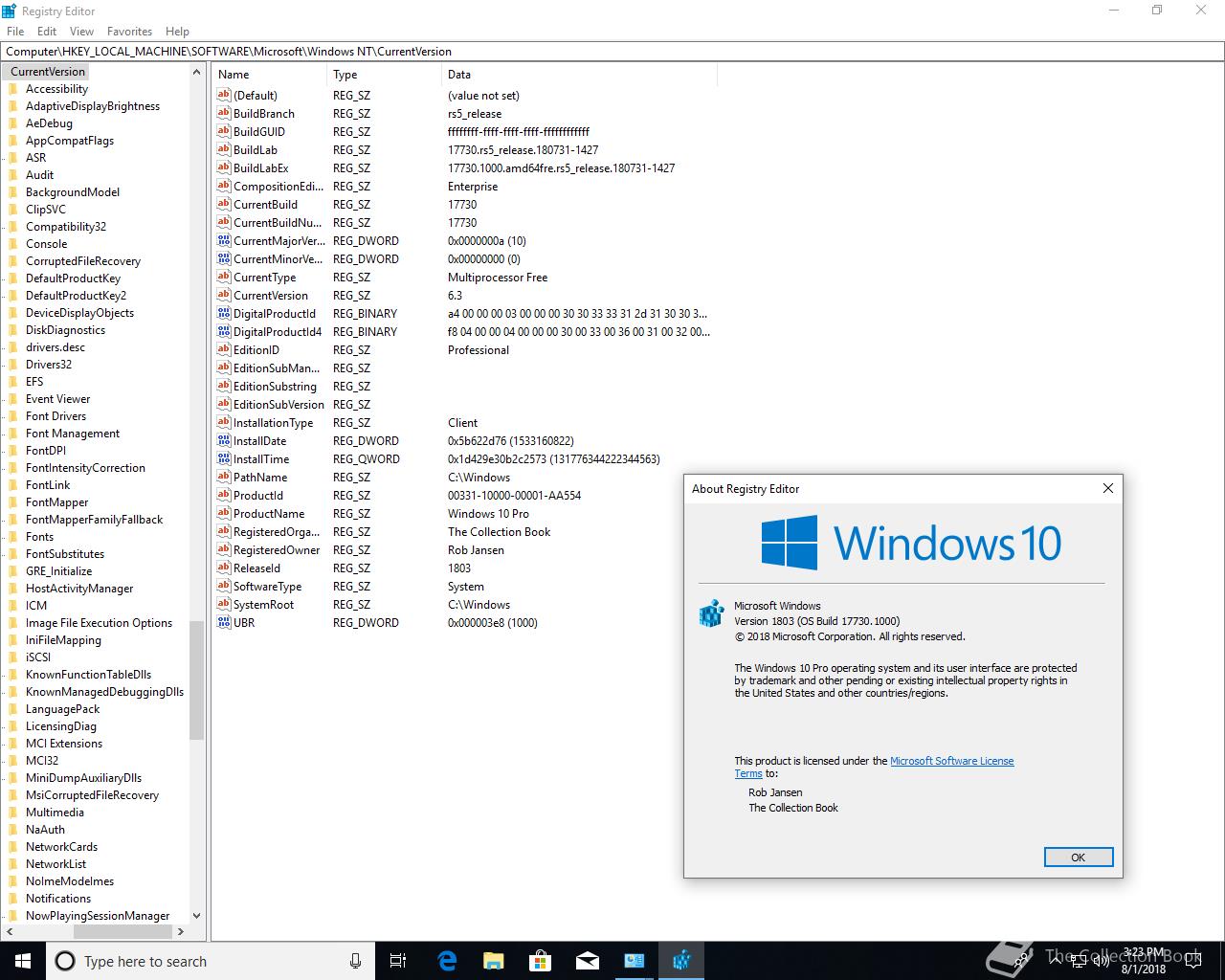Click the ProductName string value icon
This screenshot has height=980, width=1225.
tap(224, 513)
